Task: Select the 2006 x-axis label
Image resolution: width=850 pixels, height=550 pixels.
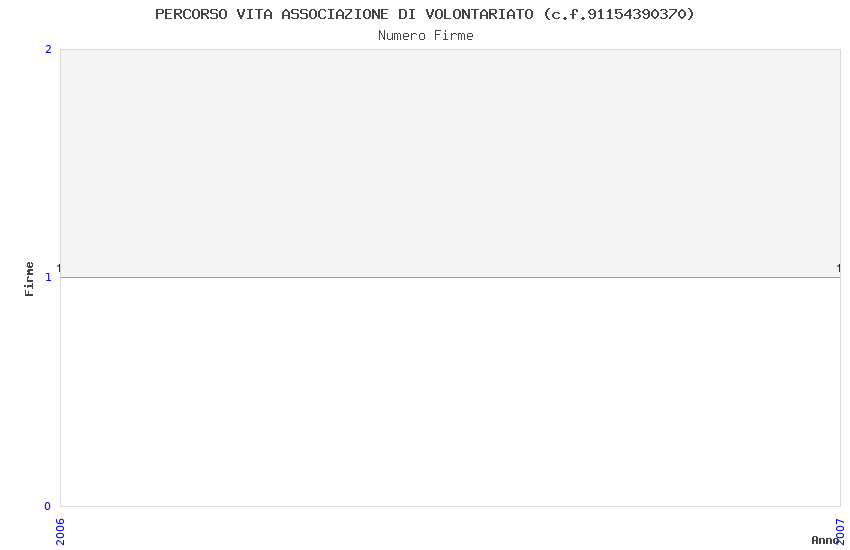Action: pos(60,532)
